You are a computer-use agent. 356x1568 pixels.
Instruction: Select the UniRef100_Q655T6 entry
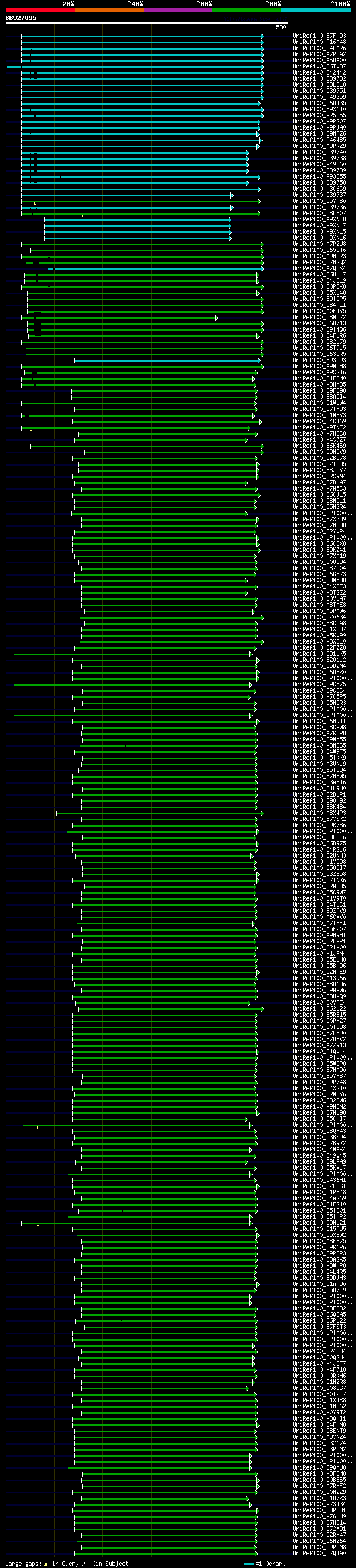click(319, 250)
